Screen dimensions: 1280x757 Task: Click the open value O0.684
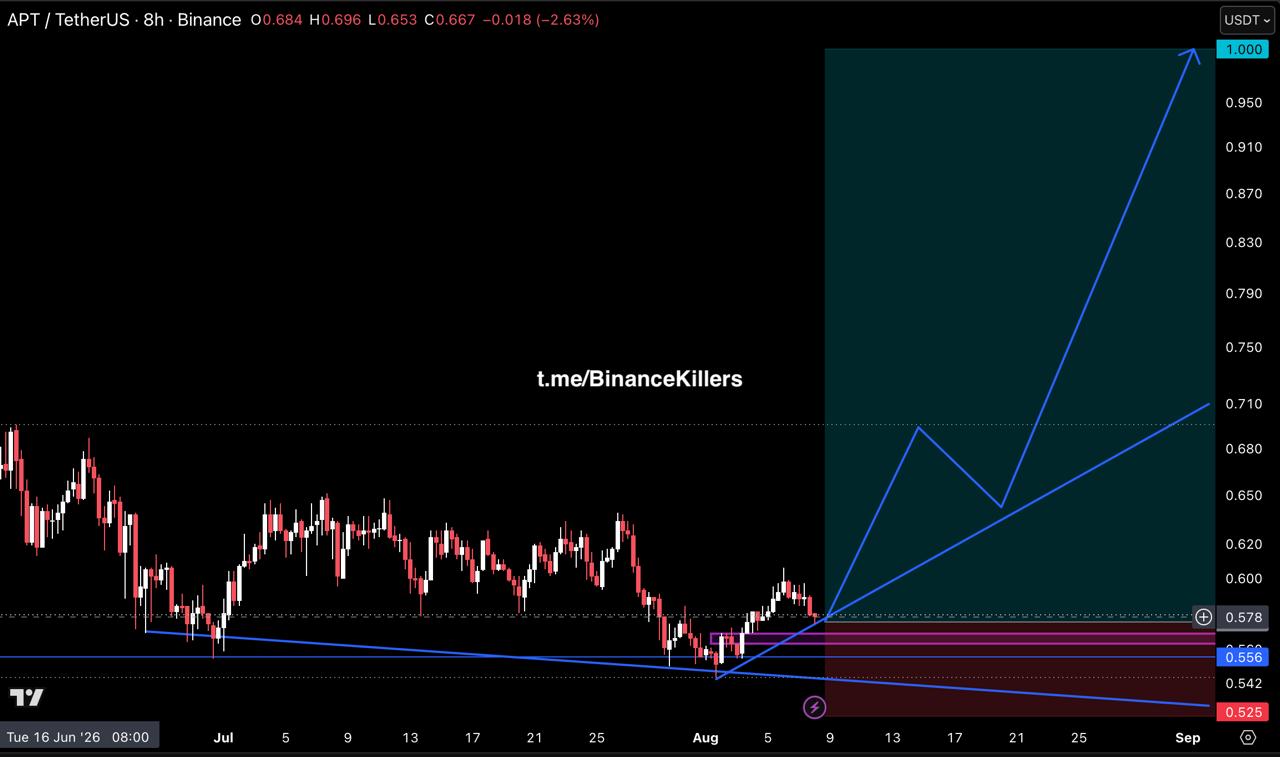(276, 20)
